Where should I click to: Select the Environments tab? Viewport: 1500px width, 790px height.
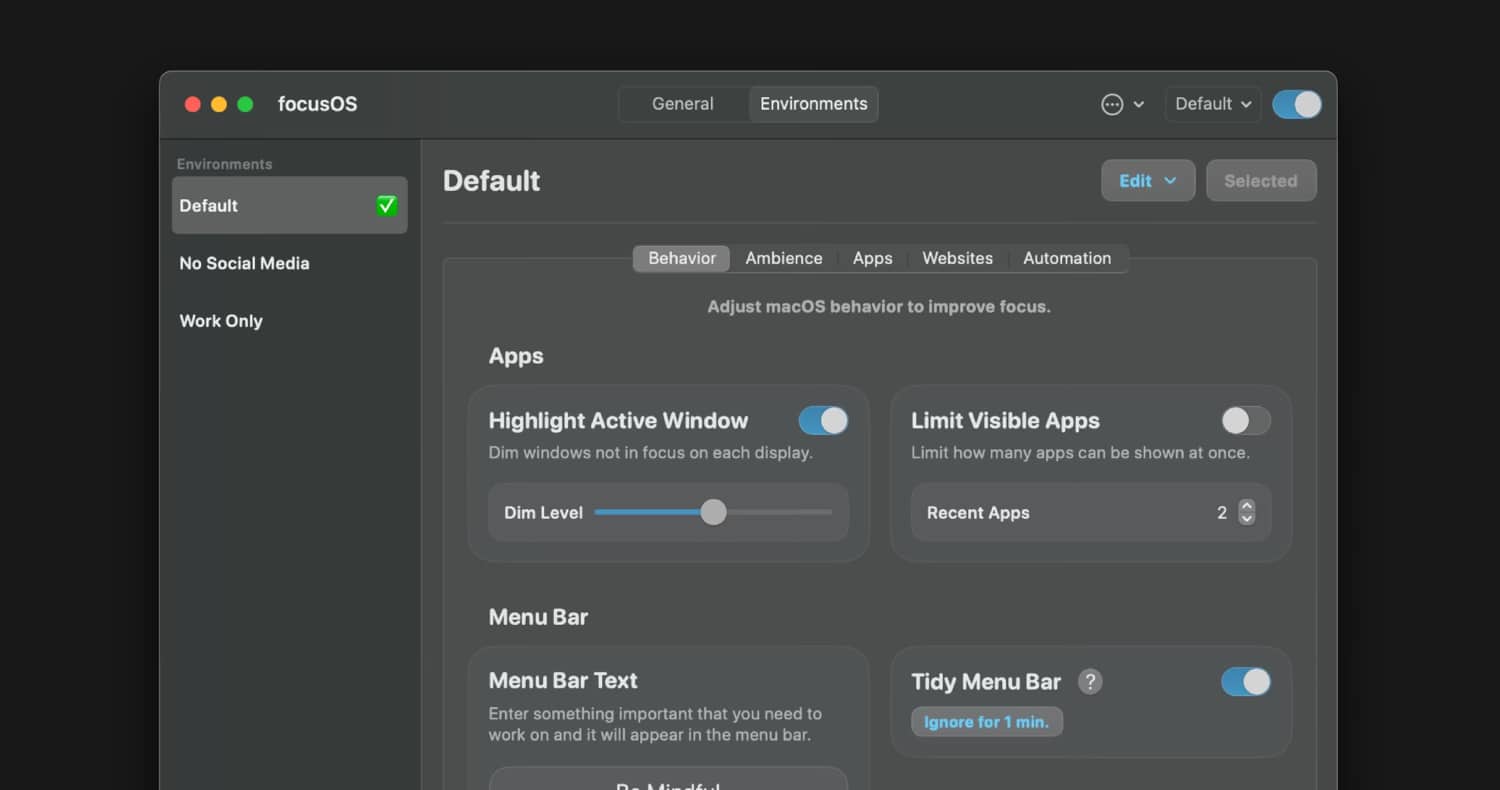pos(814,104)
